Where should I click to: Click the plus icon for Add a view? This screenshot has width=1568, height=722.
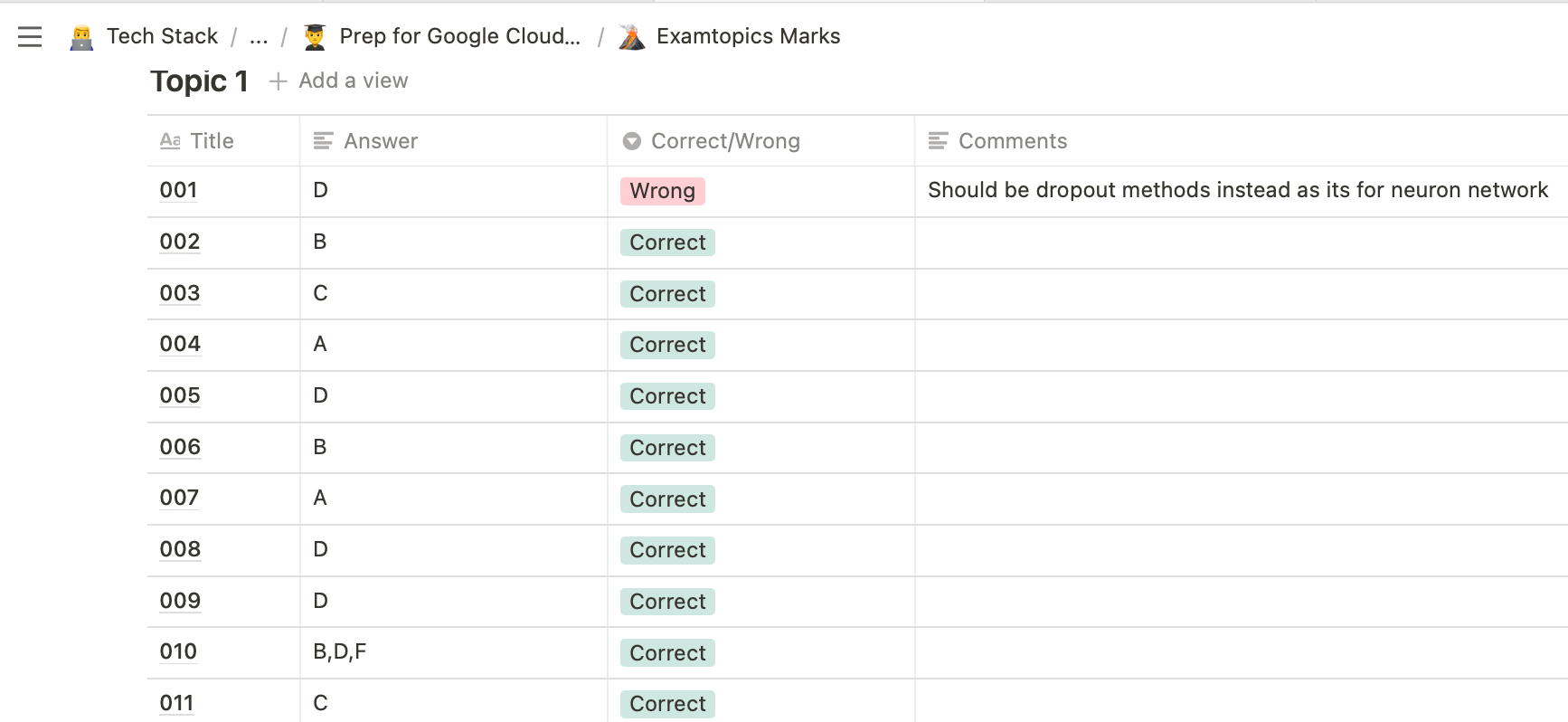pos(279,81)
